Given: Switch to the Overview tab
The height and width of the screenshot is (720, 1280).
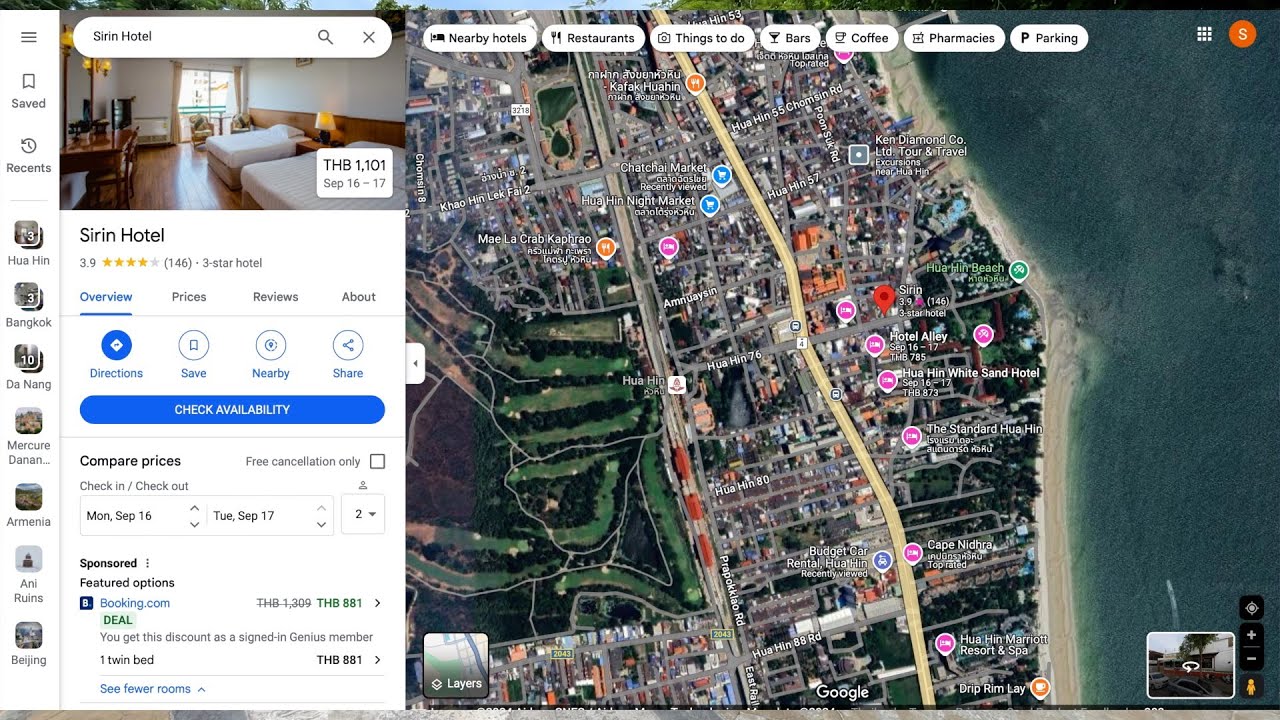Looking at the screenshot, I should pos(106,297).
